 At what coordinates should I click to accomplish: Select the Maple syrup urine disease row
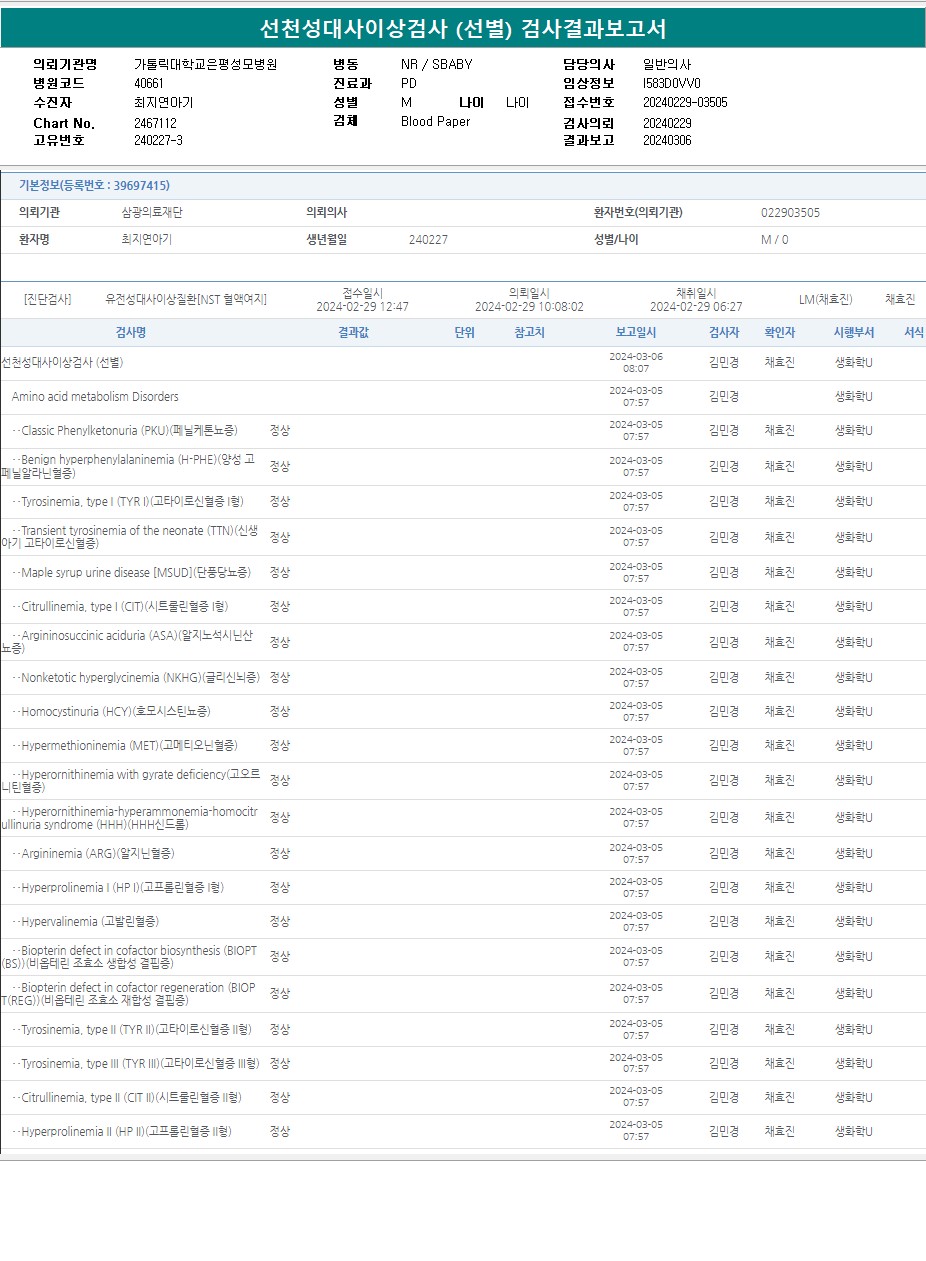point(135,573)
